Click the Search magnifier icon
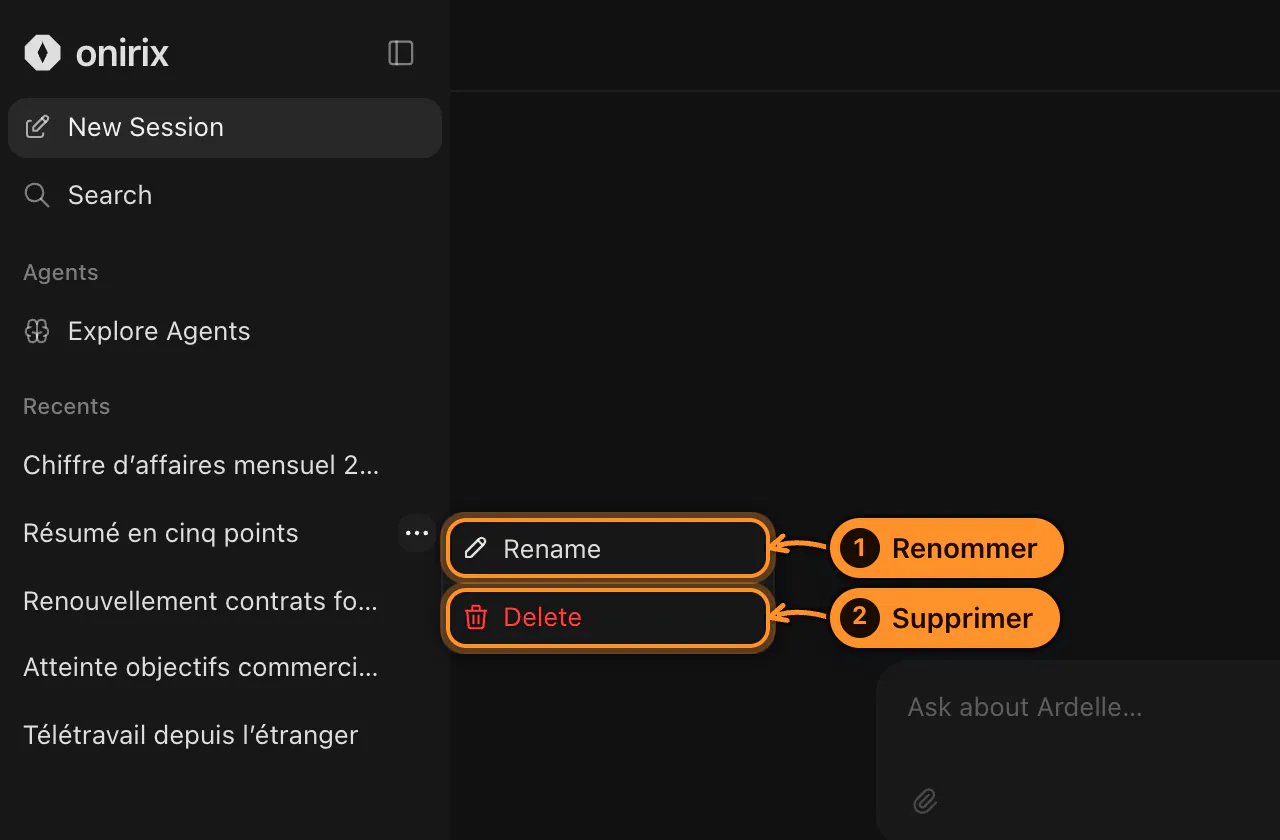 [37, 195]
